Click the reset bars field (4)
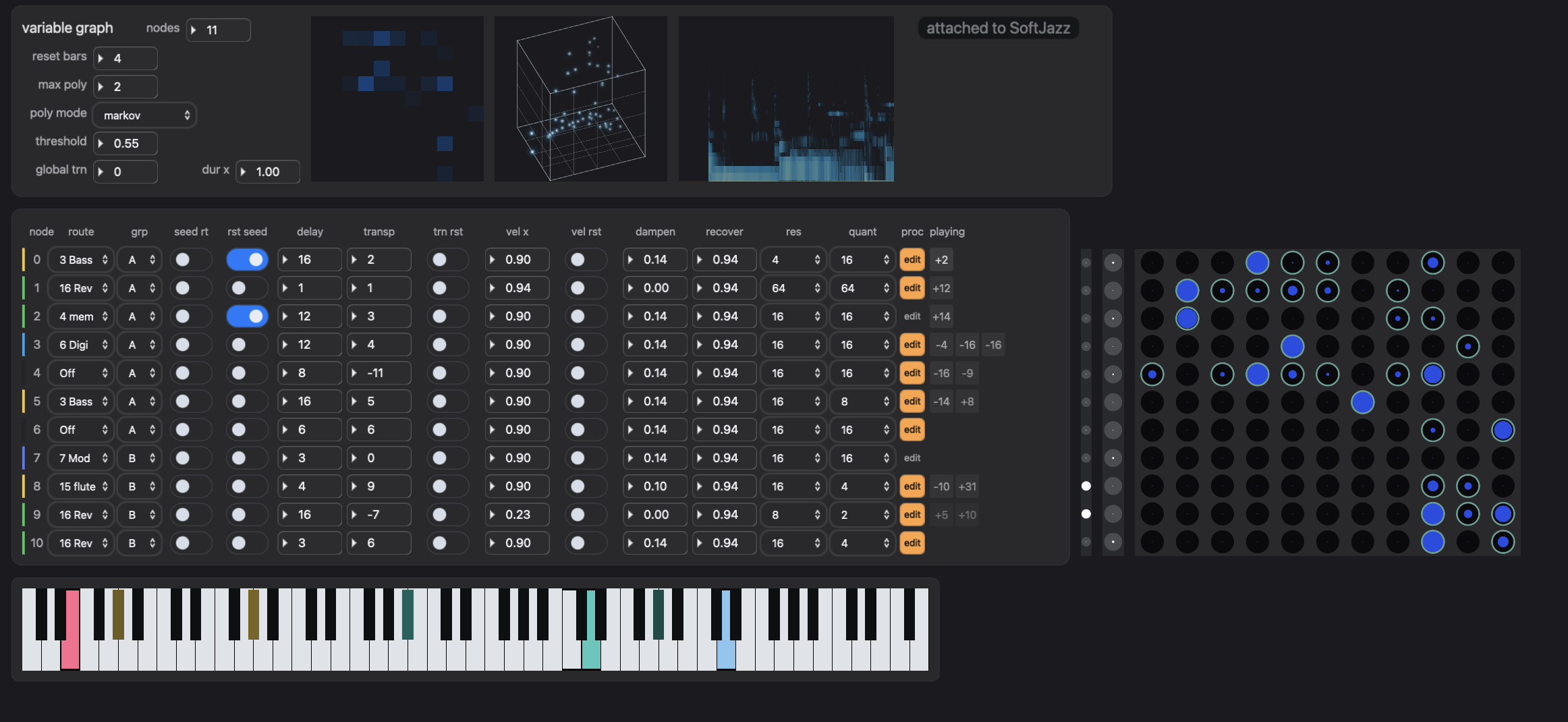 coord(125,58)
